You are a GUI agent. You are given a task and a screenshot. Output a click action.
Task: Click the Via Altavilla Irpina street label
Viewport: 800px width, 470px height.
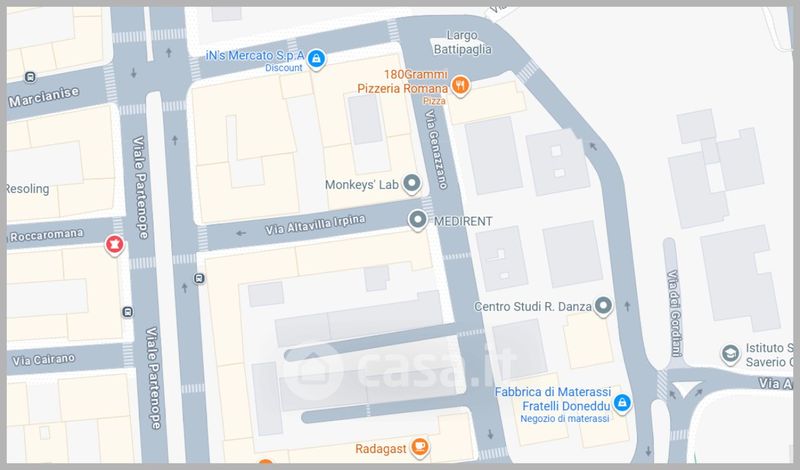click(x=315, y=225)
